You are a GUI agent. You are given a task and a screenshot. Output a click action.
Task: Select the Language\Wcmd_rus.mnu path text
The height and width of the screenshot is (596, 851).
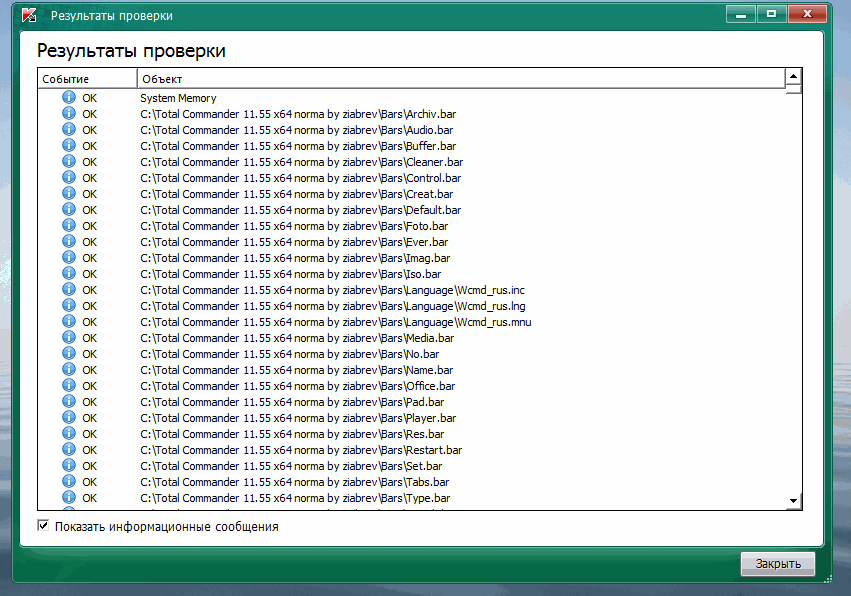[x=335, y=322]
